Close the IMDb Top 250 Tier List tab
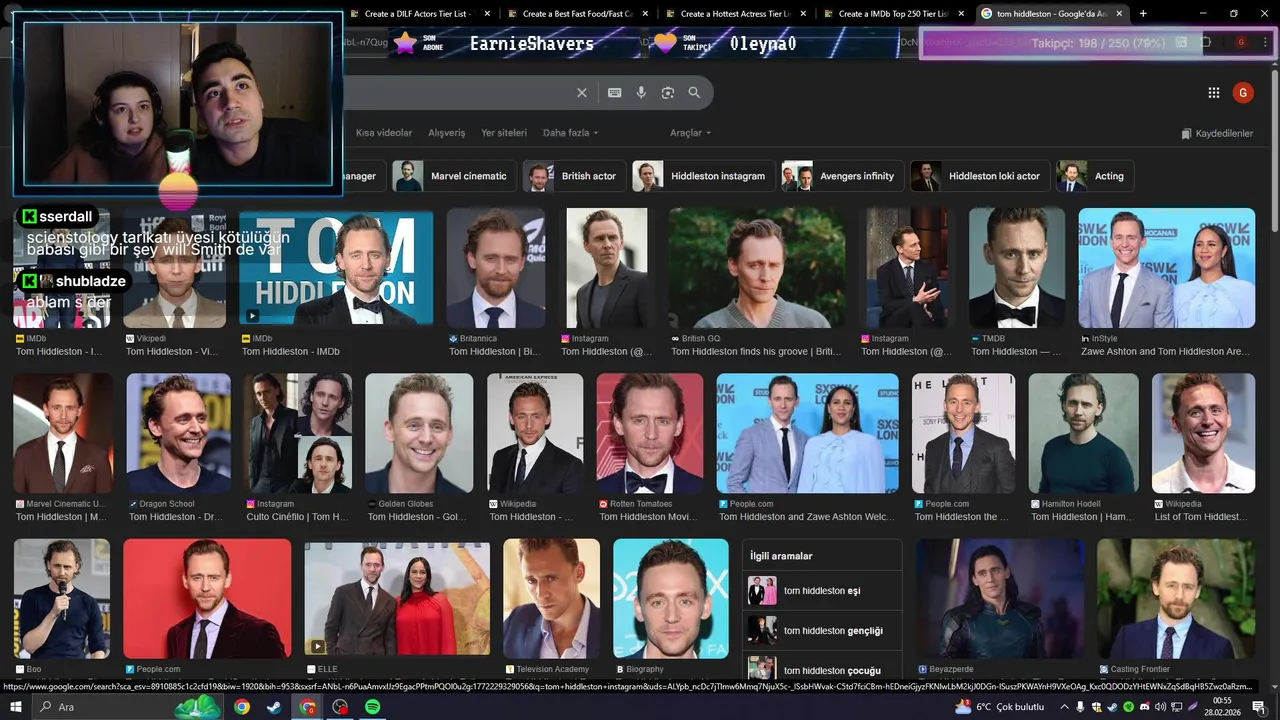Viewport: 1280px width, 720px height. pos(961,14)
